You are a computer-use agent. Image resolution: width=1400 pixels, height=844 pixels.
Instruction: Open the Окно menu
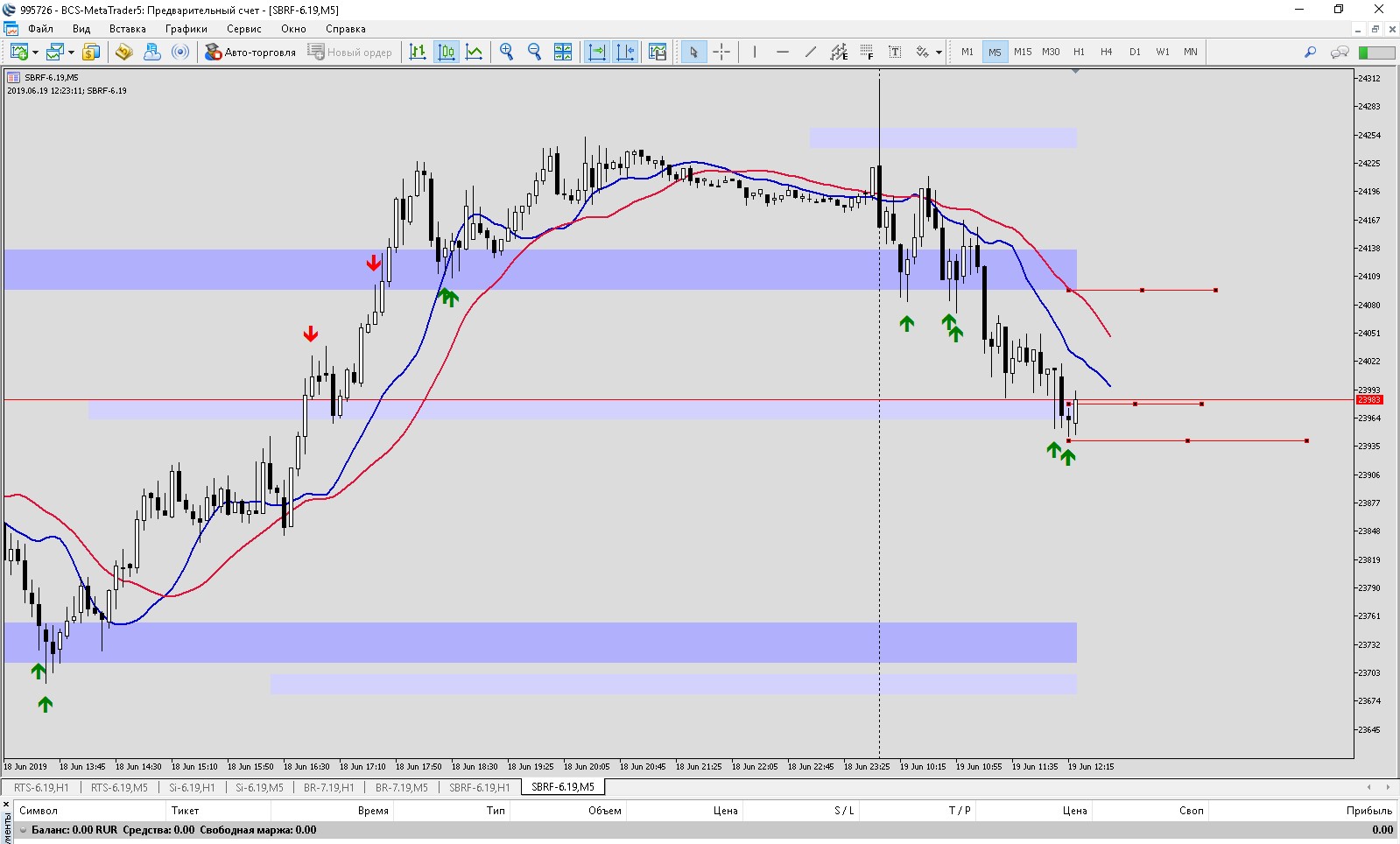click(x=294, y=29)
